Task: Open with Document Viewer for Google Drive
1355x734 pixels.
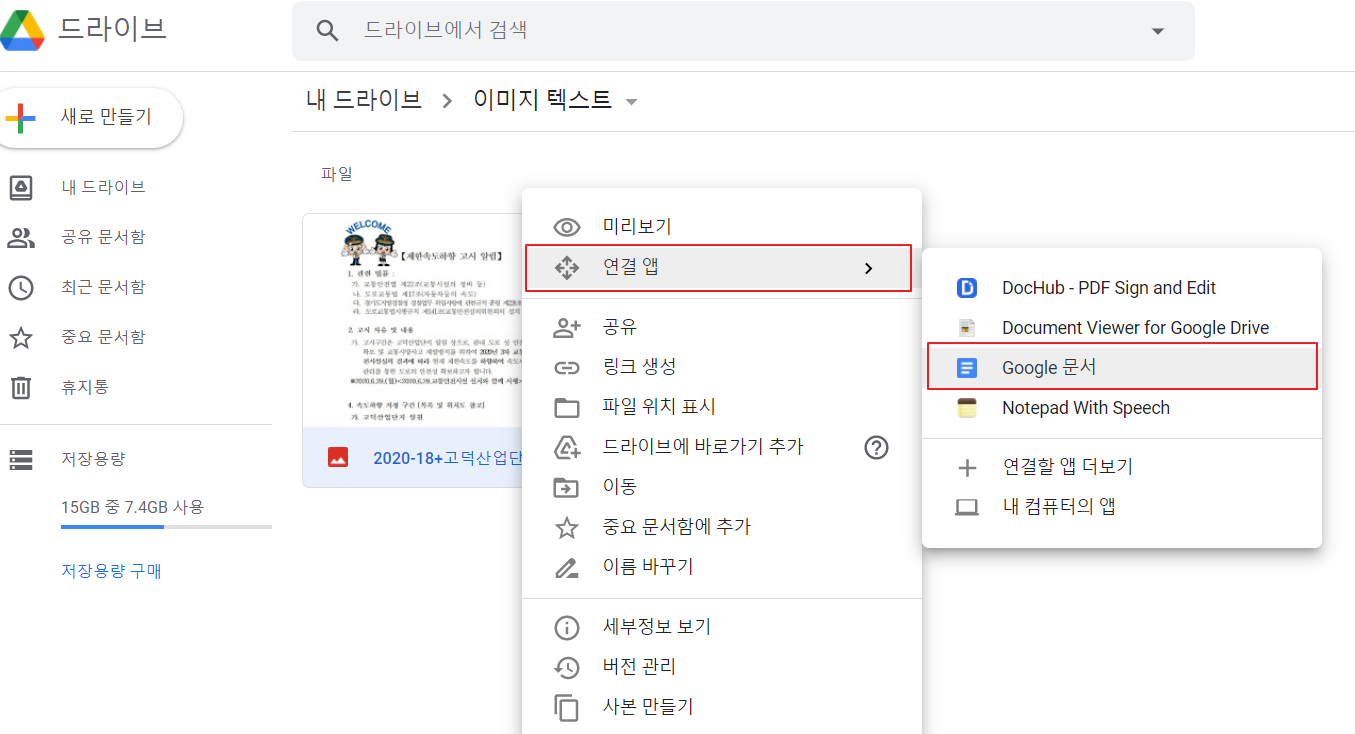Action: click(x=1122, y=328)
